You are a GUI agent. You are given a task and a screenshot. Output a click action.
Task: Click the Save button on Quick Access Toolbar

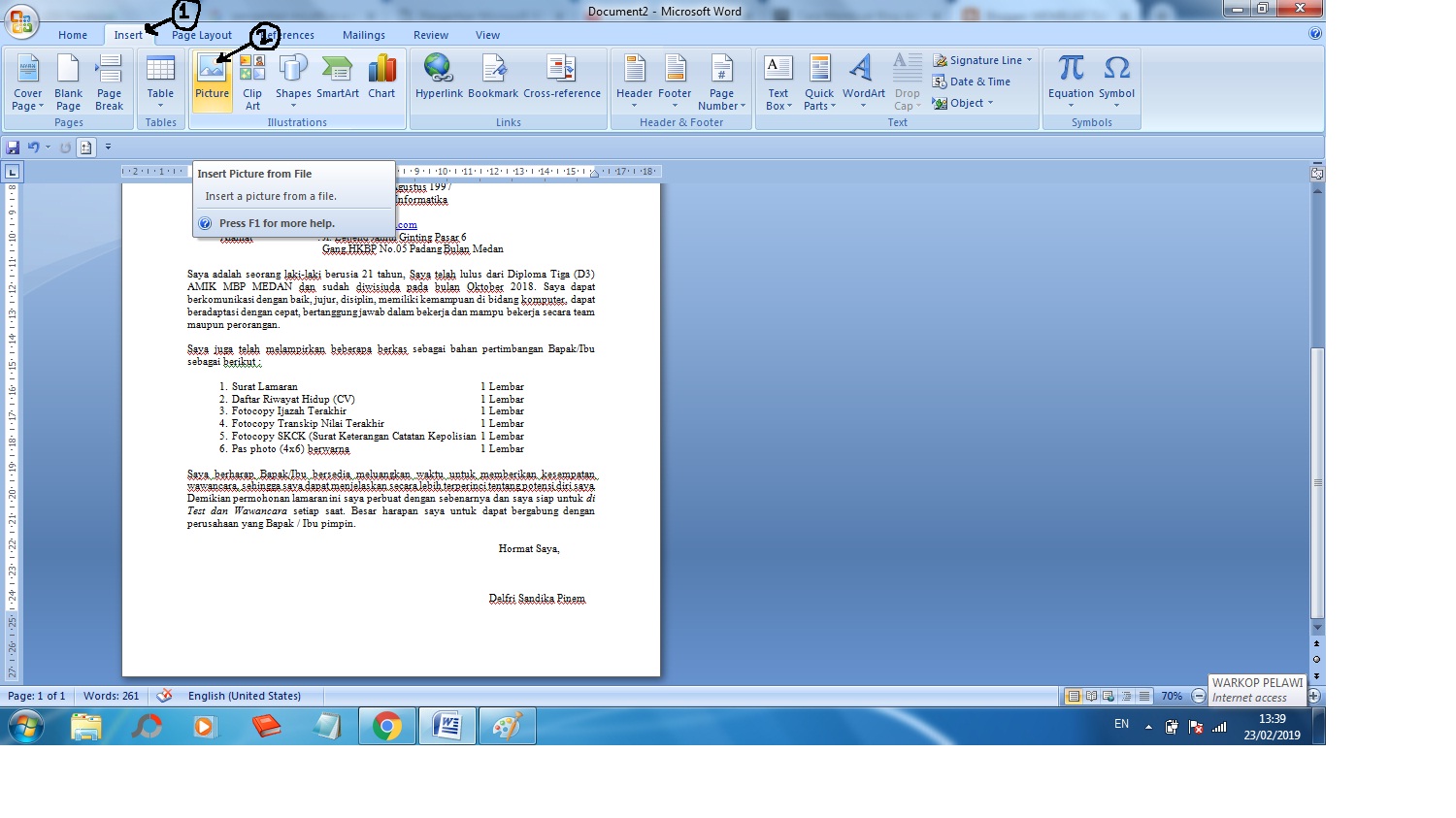point(12,147)
